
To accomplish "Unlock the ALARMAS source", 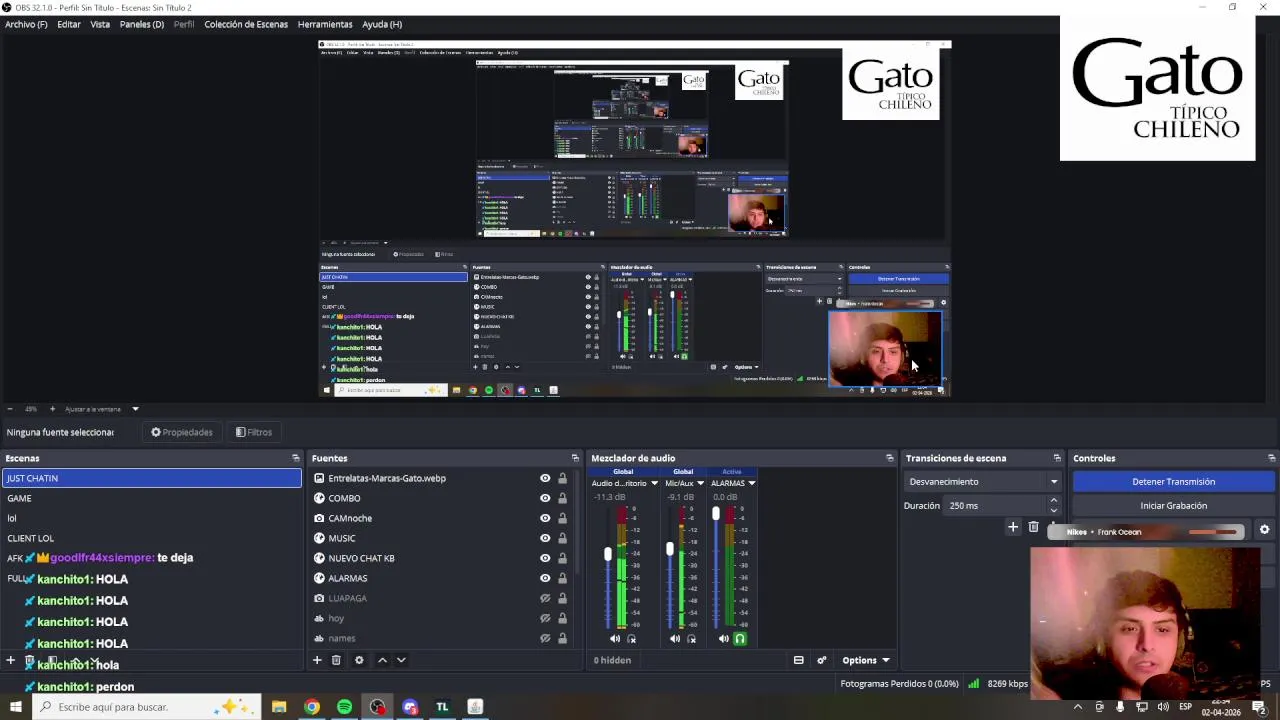I will (562, 578).
